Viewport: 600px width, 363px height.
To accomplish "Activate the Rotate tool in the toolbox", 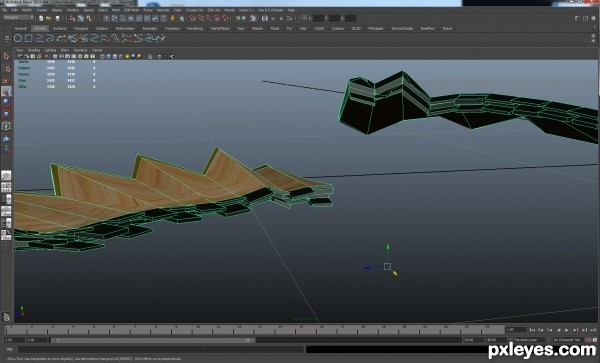I will point(6,103).
